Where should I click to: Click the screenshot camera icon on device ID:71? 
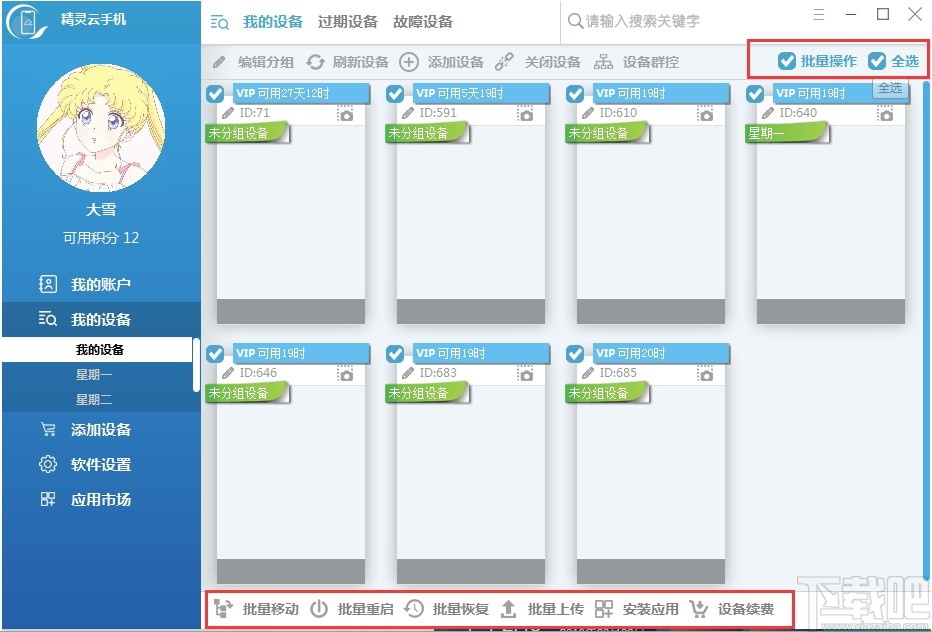tap(345, 114)
